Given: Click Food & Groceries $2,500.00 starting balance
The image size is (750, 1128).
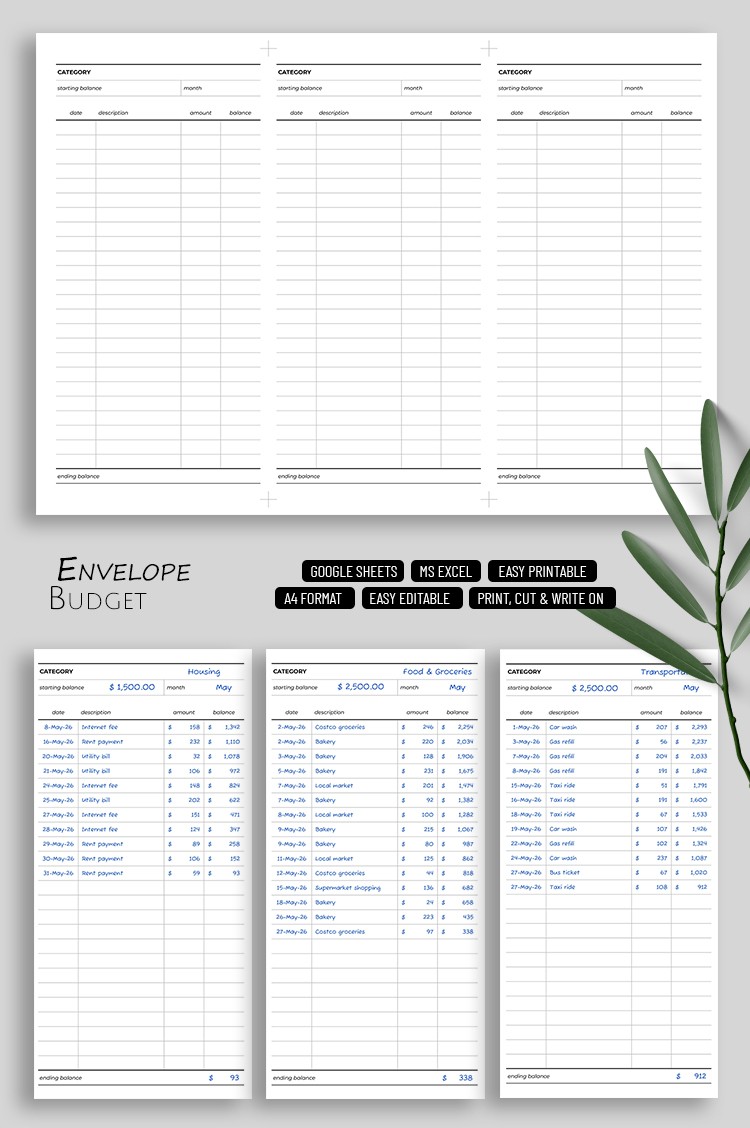Looking at the screenshot, I should pos(360,687).
